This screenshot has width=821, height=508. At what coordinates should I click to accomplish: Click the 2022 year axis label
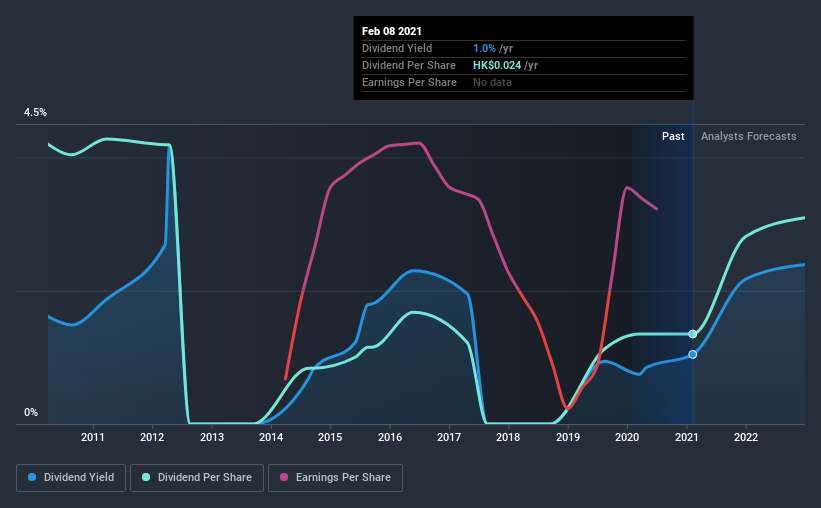pyautogui.click(x=746, y=437)
